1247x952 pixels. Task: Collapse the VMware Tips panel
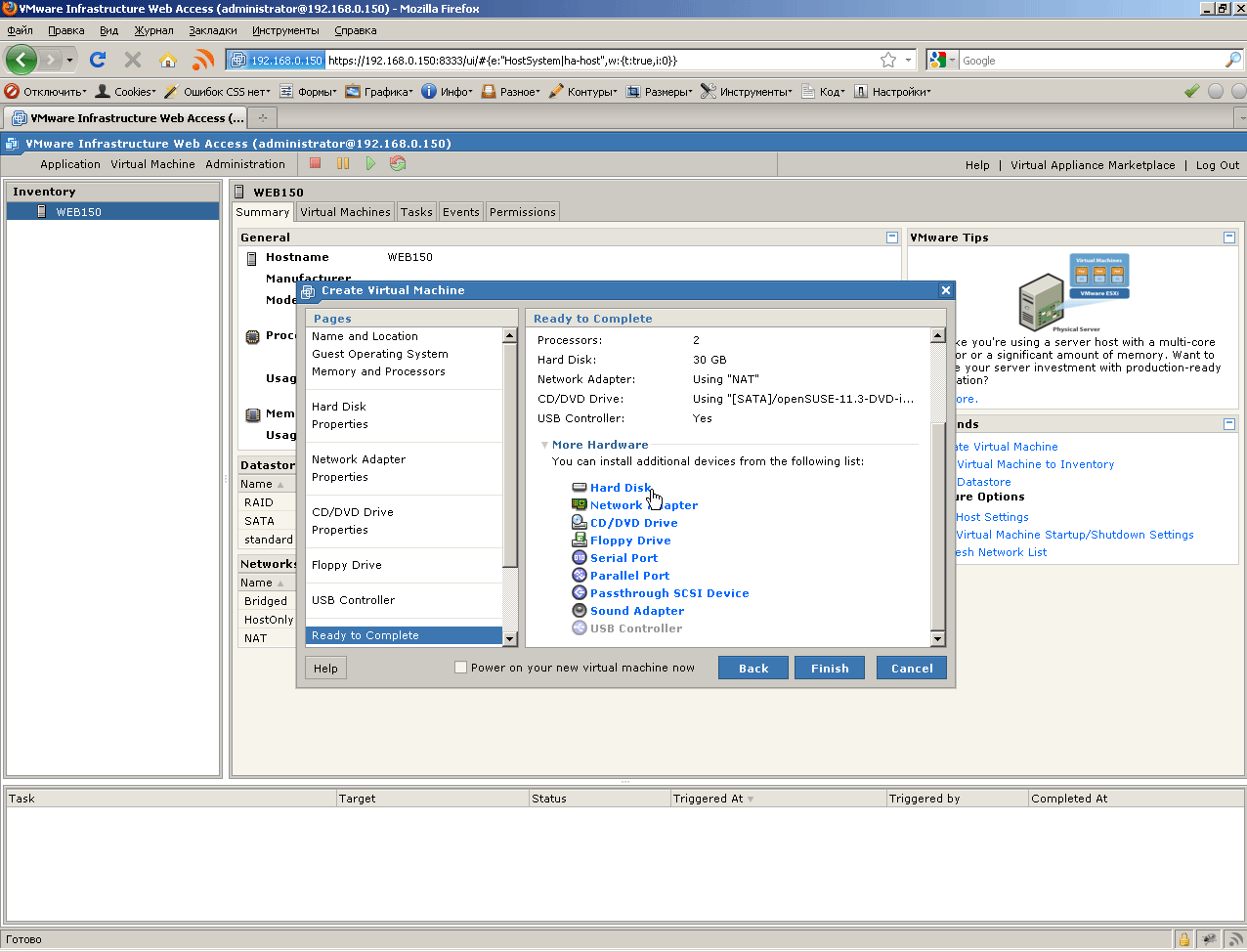click(1229, 238)
